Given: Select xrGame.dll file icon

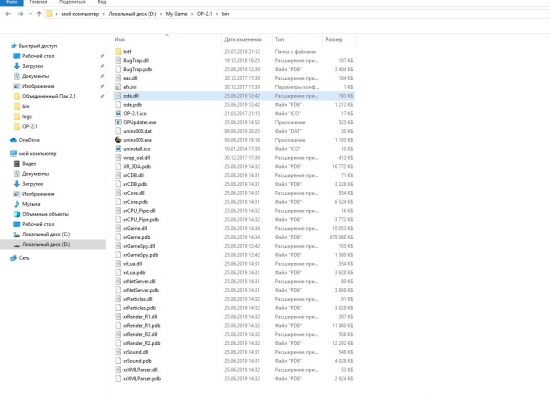Looking at the screenshot, I should coord(118,228).
